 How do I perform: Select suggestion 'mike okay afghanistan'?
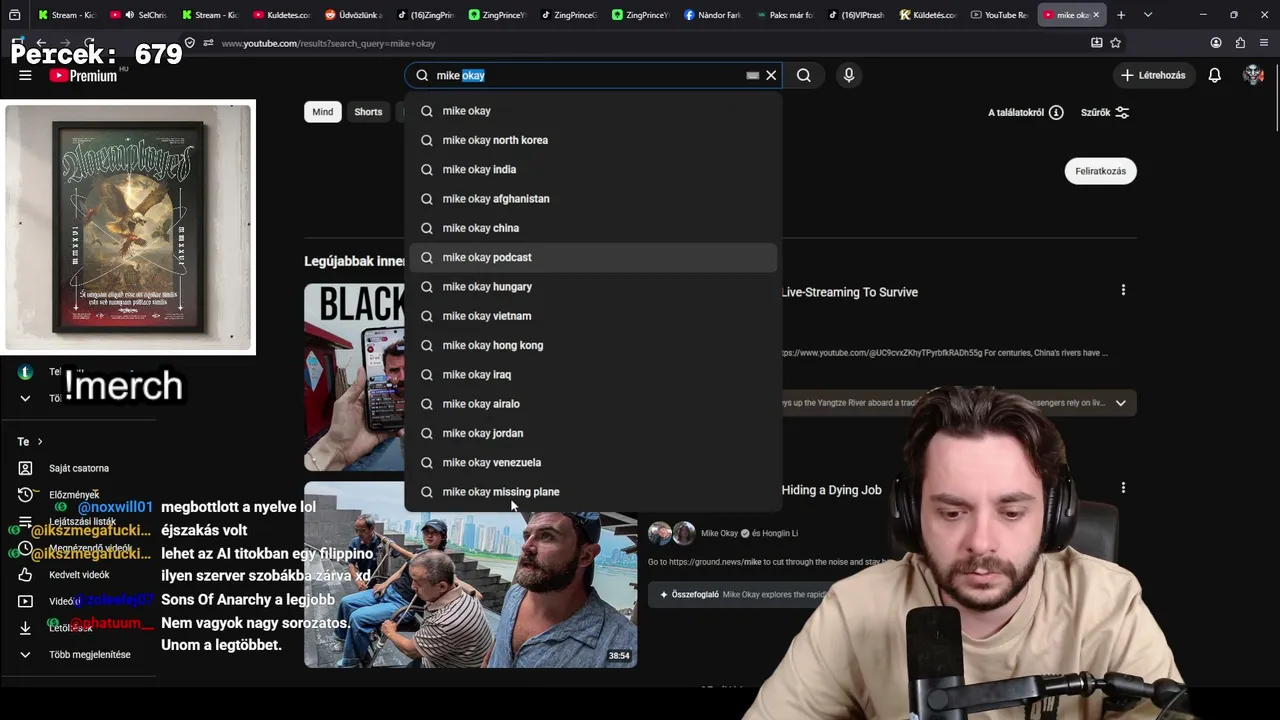(593, 199)
